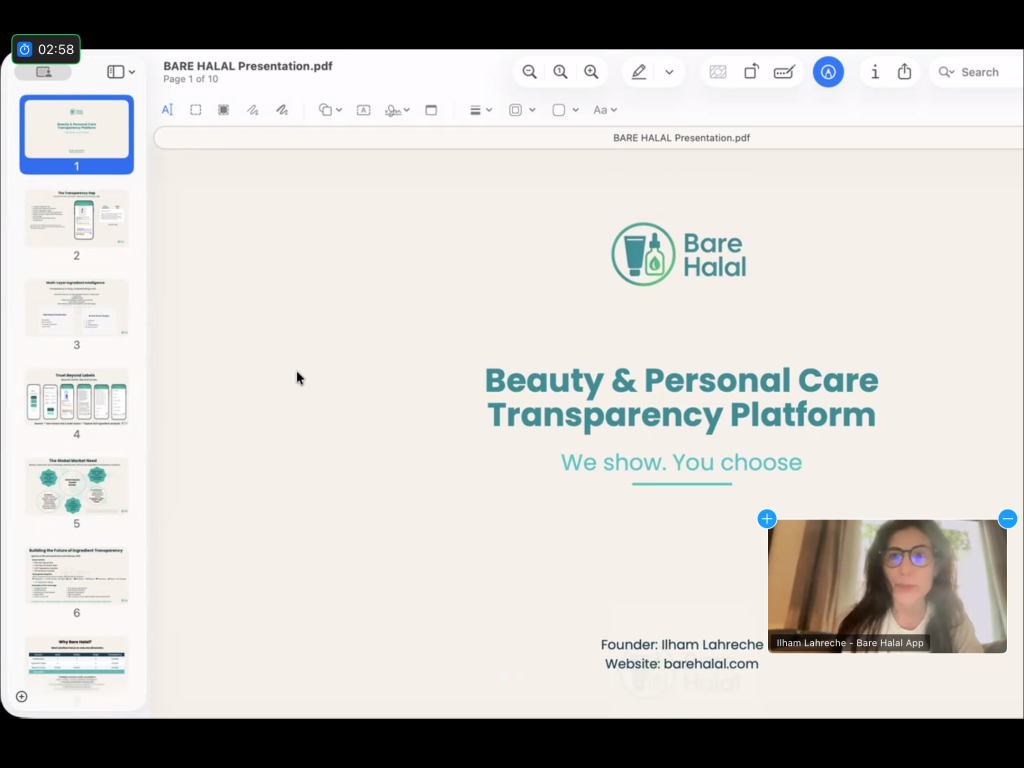Open the Share menu icon
1024x768 pixels.
(904, 72)
